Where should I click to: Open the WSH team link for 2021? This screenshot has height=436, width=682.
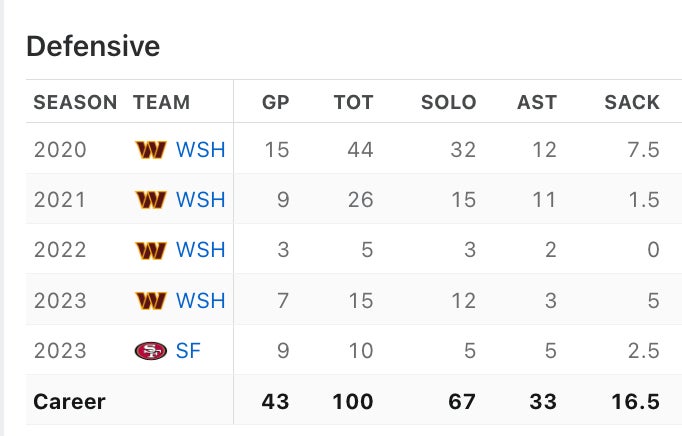[200, 200]
